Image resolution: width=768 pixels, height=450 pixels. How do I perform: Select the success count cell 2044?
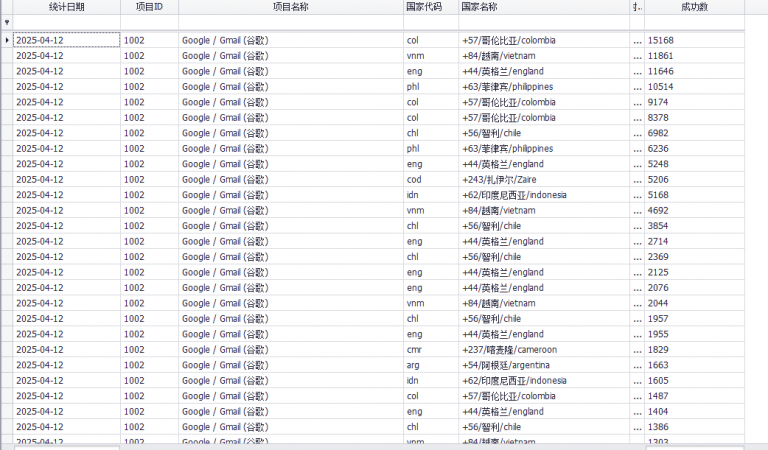pyautogui.click(x=694, y=303)
